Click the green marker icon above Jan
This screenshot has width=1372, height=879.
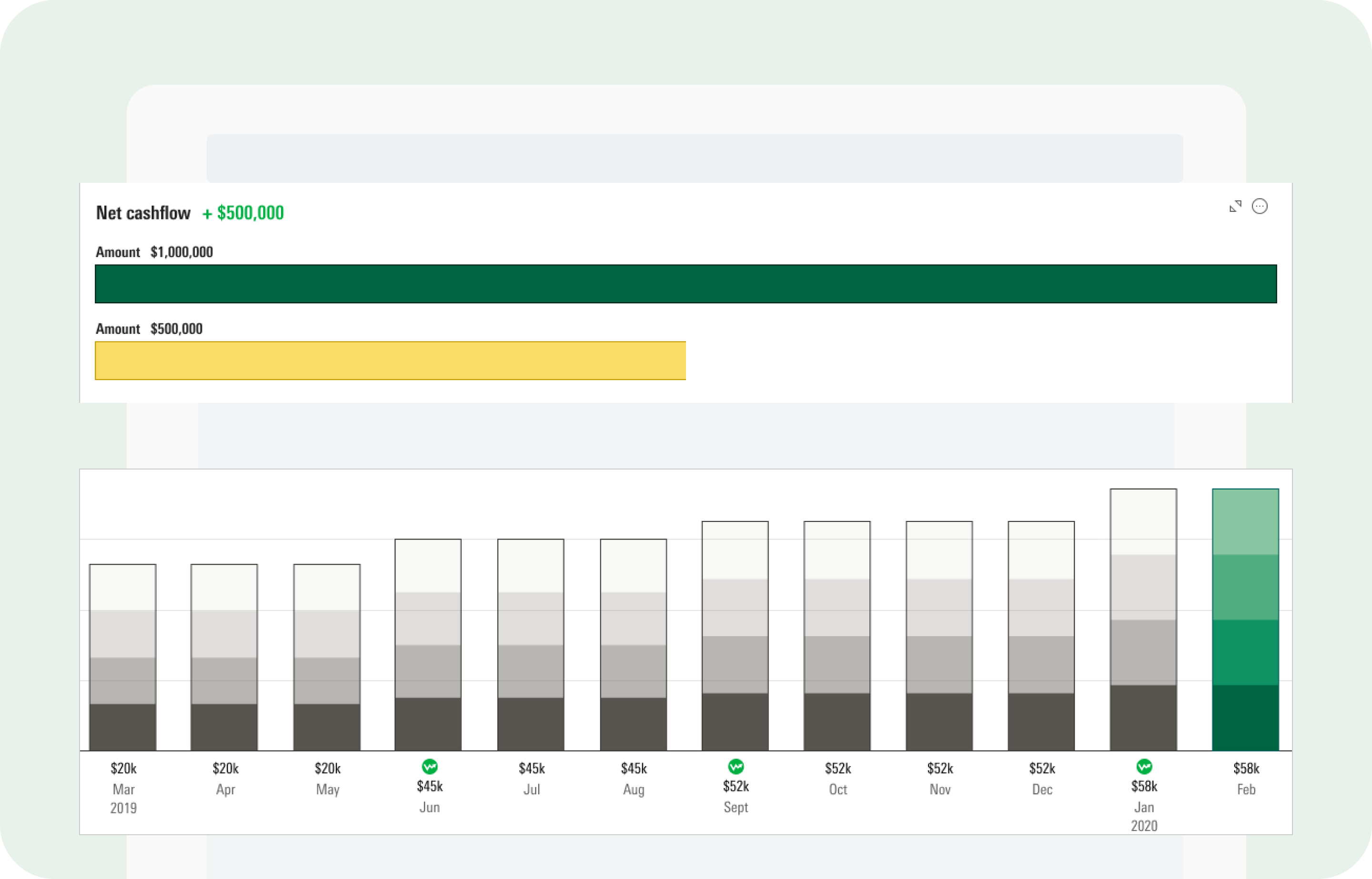click(x=1144, y=767)
